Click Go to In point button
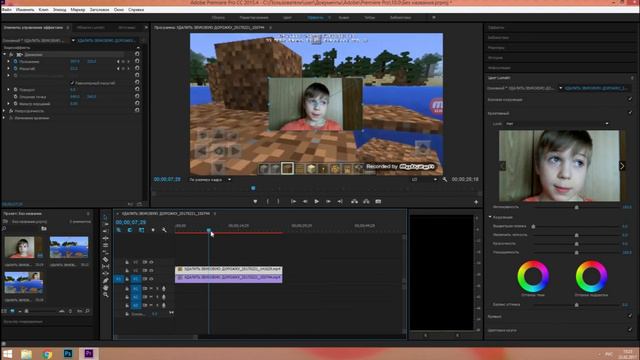Screen dimensions: 640x360 [293, 202]
